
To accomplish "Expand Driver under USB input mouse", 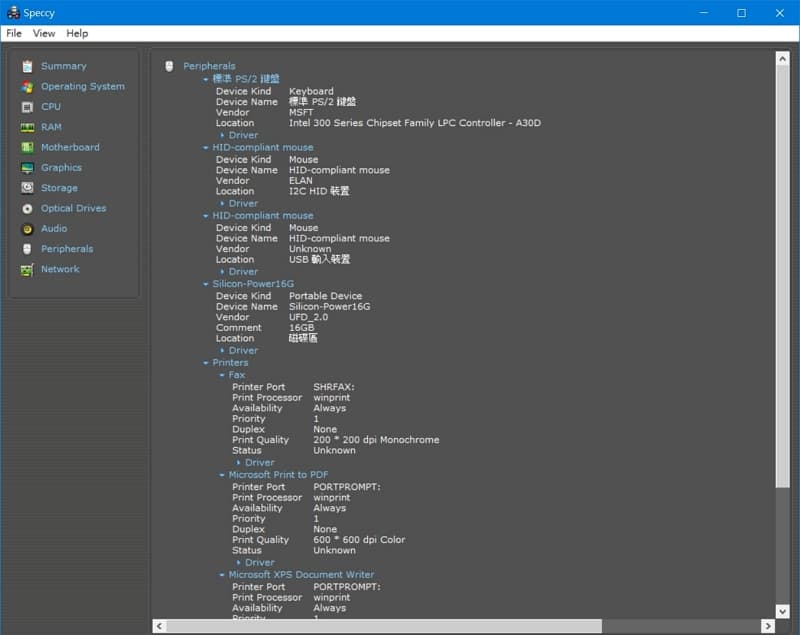I will [x=222, y=272].
